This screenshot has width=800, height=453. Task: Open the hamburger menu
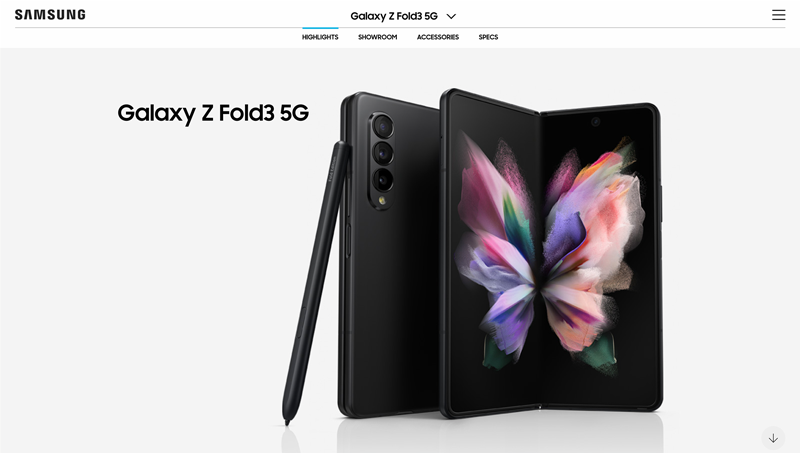(778, 15)
